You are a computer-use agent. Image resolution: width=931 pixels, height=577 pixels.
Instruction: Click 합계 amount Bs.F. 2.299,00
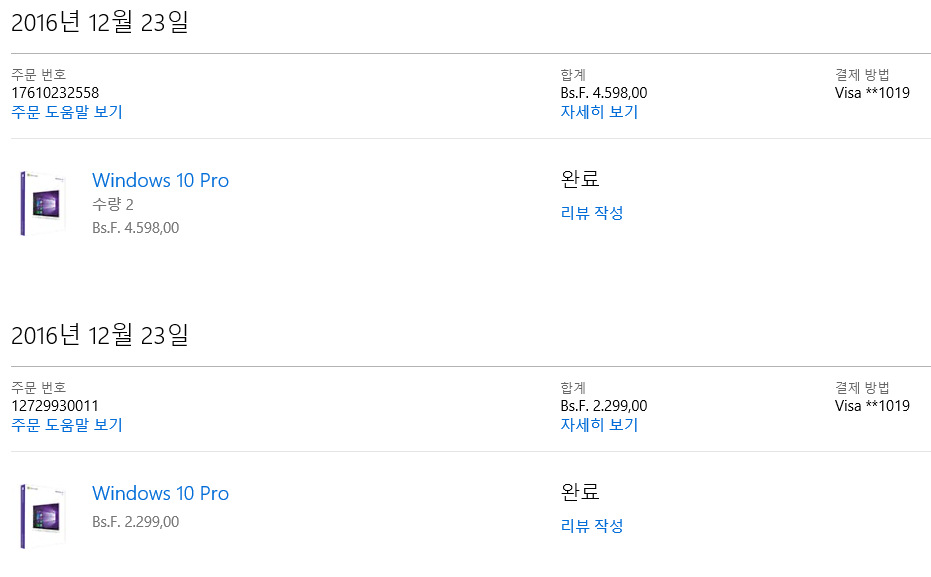(x=604, y=406)
